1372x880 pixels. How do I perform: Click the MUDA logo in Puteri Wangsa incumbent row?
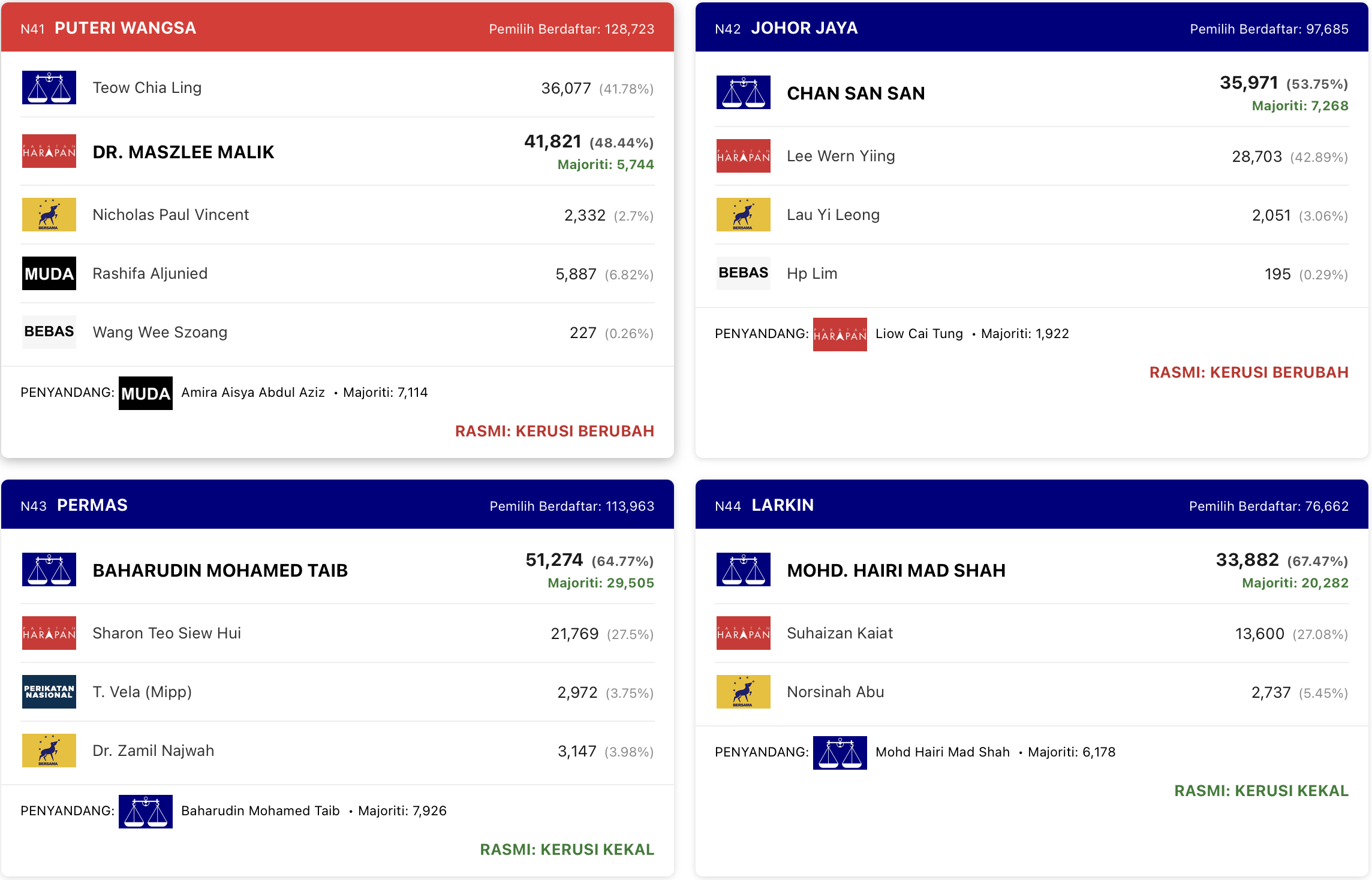coord(146,393)
